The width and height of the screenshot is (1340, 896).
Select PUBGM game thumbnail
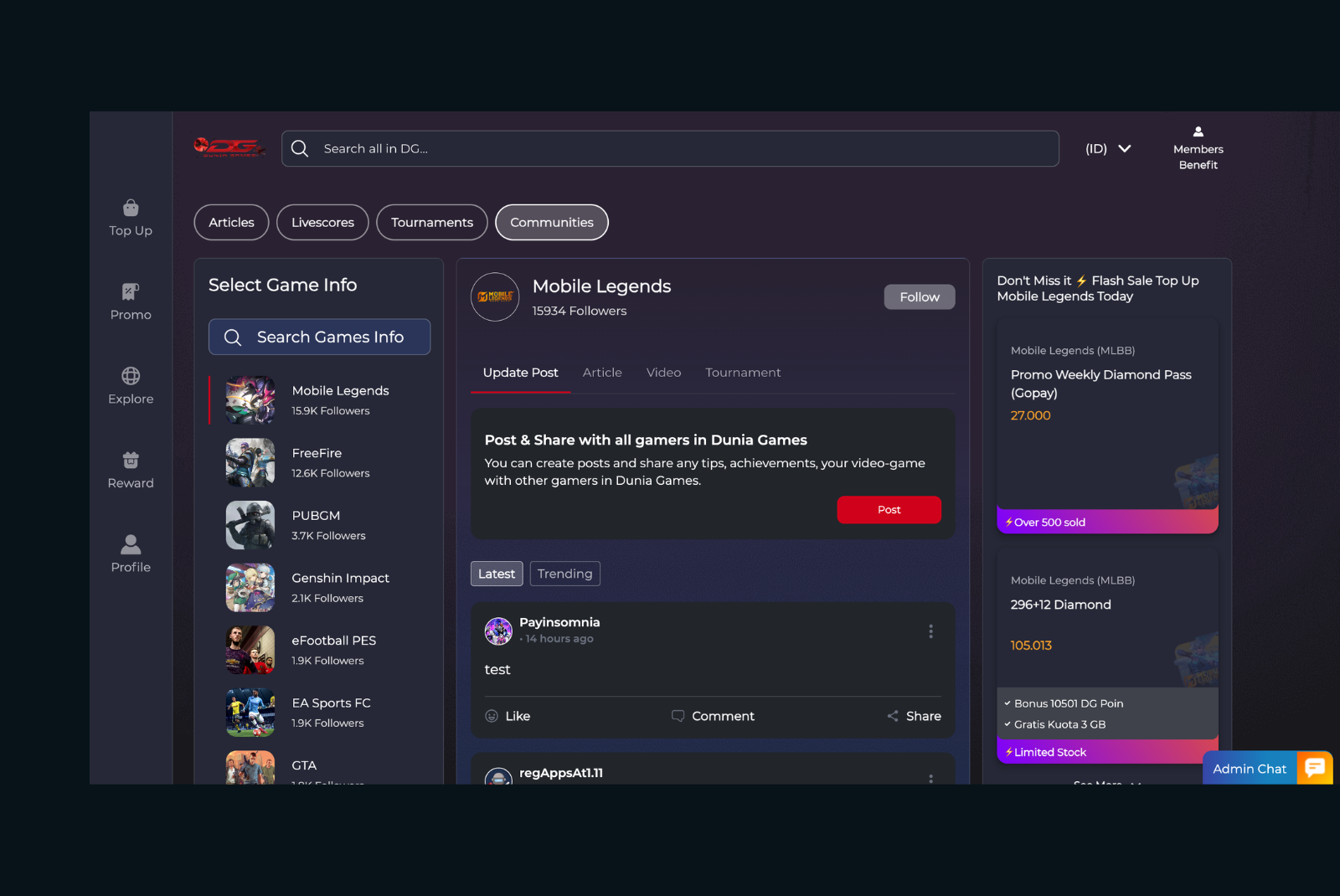[250, 525]
